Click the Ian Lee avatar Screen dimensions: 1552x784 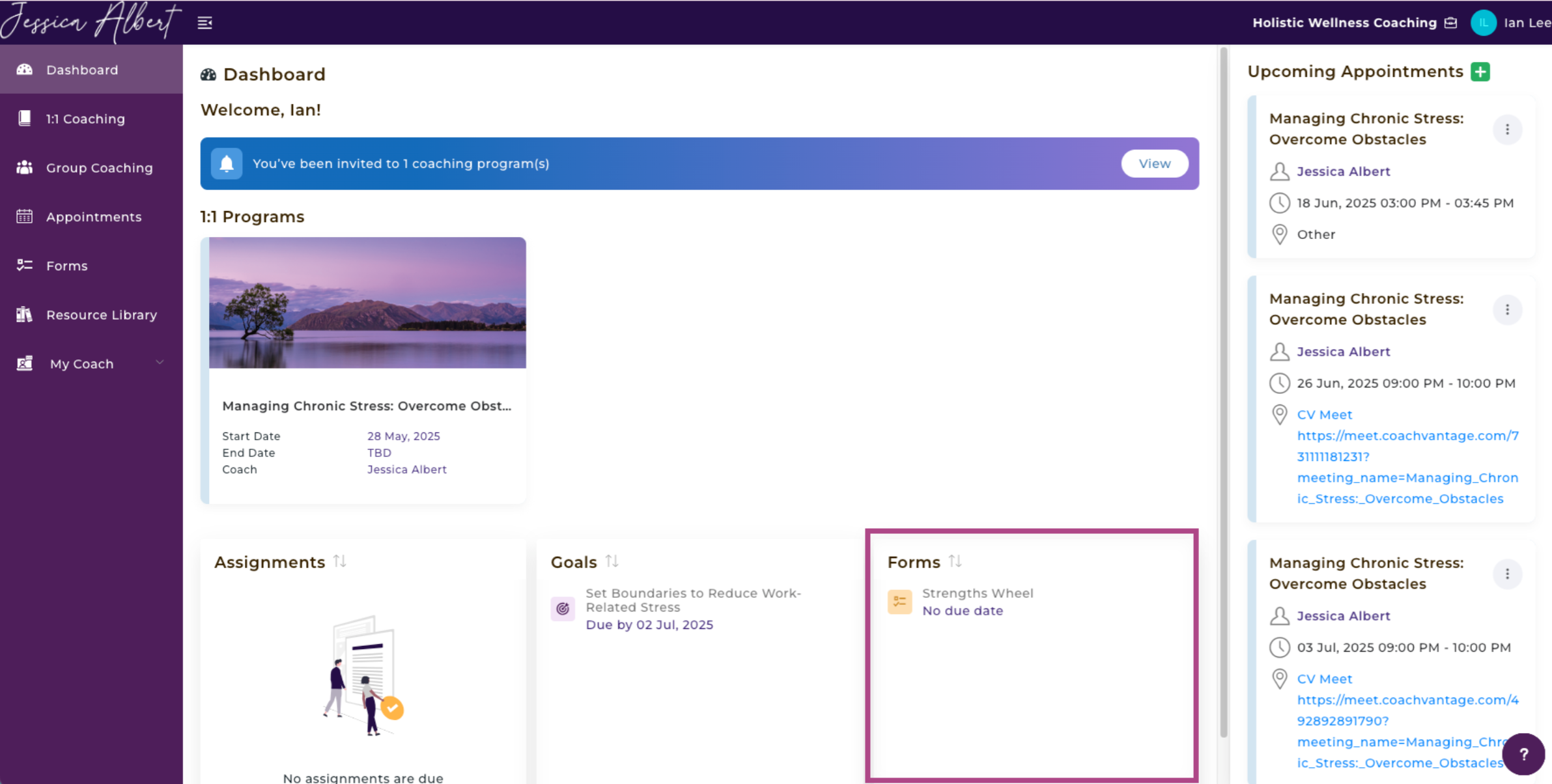pyautogui.click(x=1484, y=23)
